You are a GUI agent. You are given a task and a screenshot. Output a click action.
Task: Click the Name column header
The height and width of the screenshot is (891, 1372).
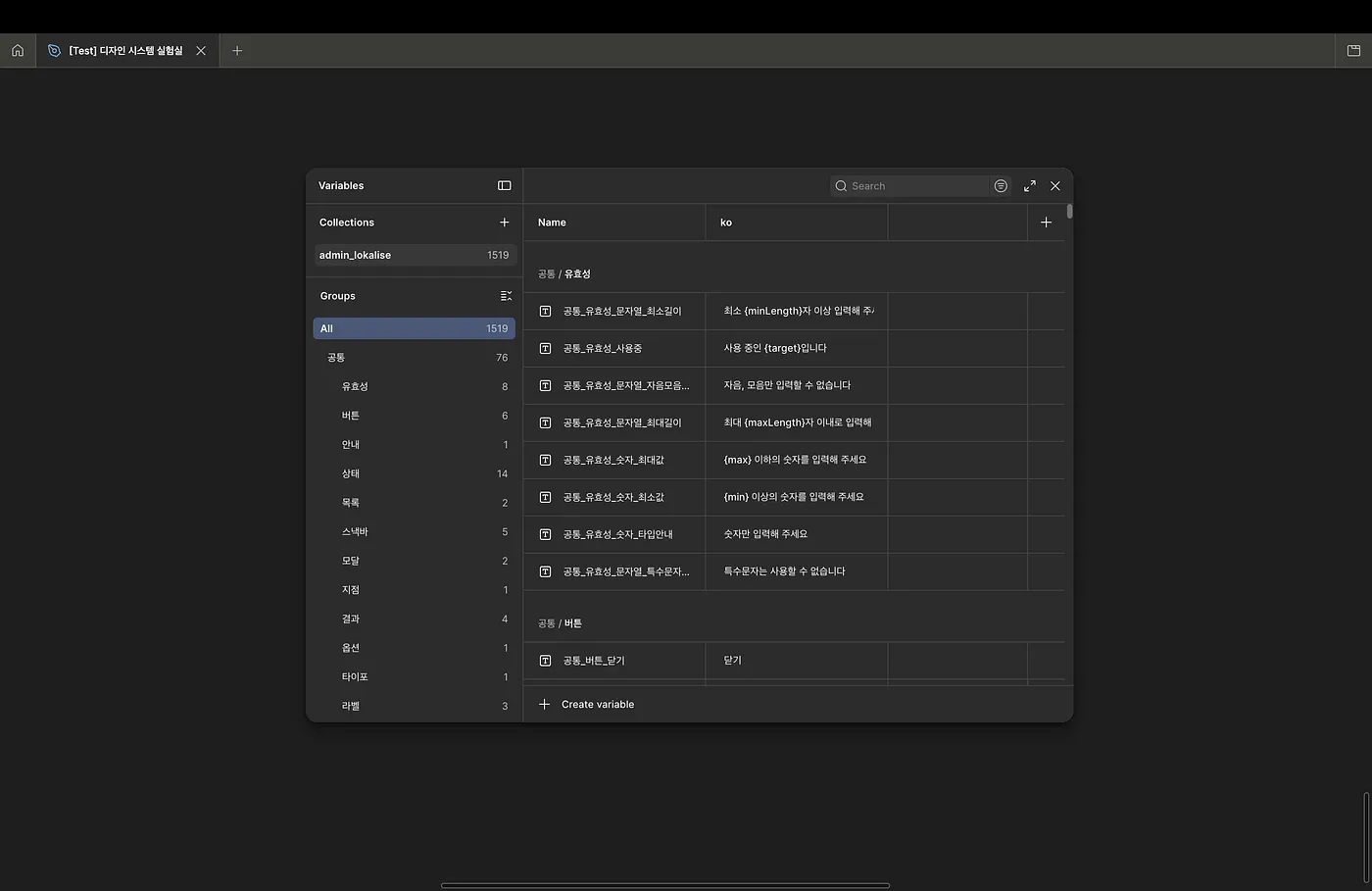coord(614,223)
